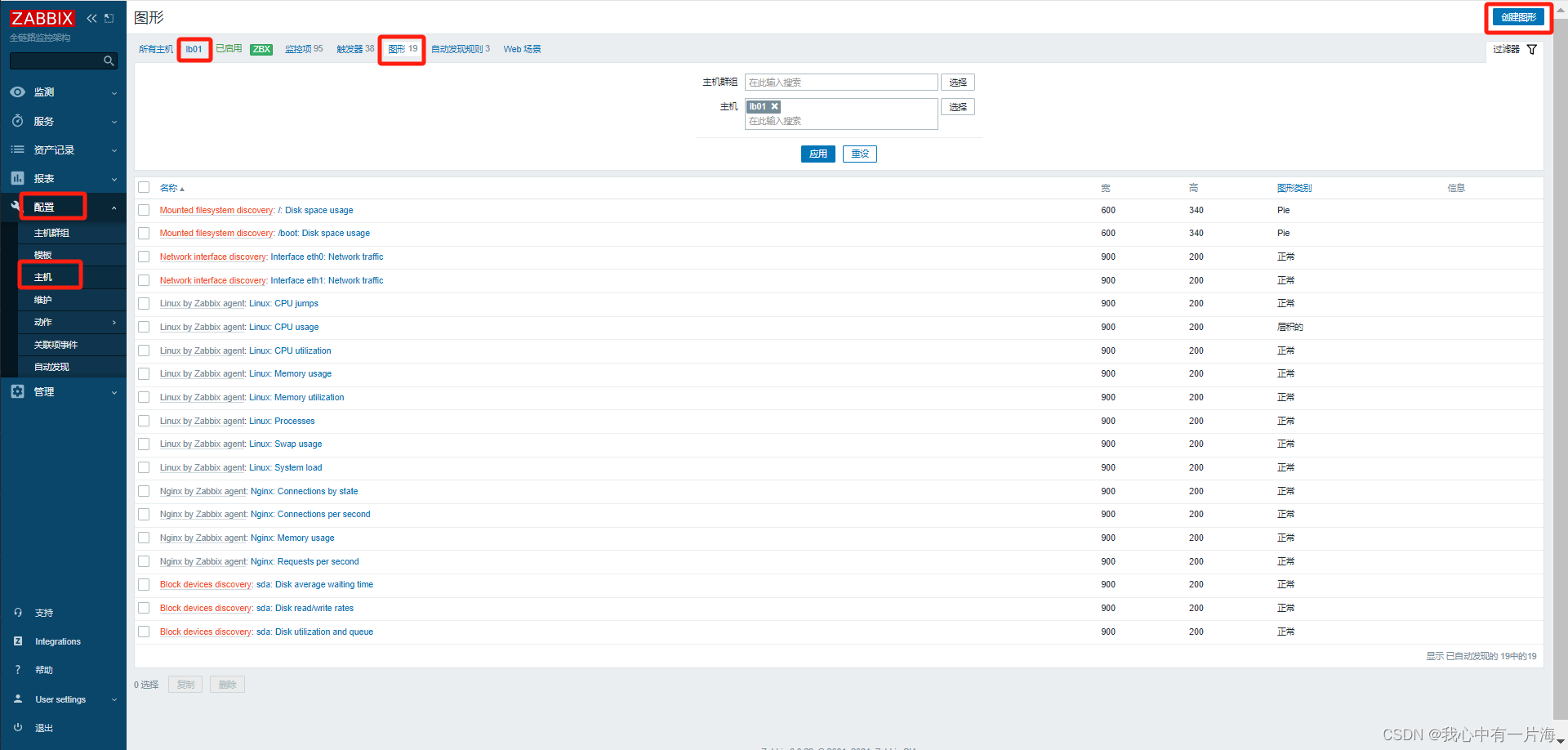Click the Support headset icon
Viewport: 1568px width, 750px height.
(x=18, y=612)
